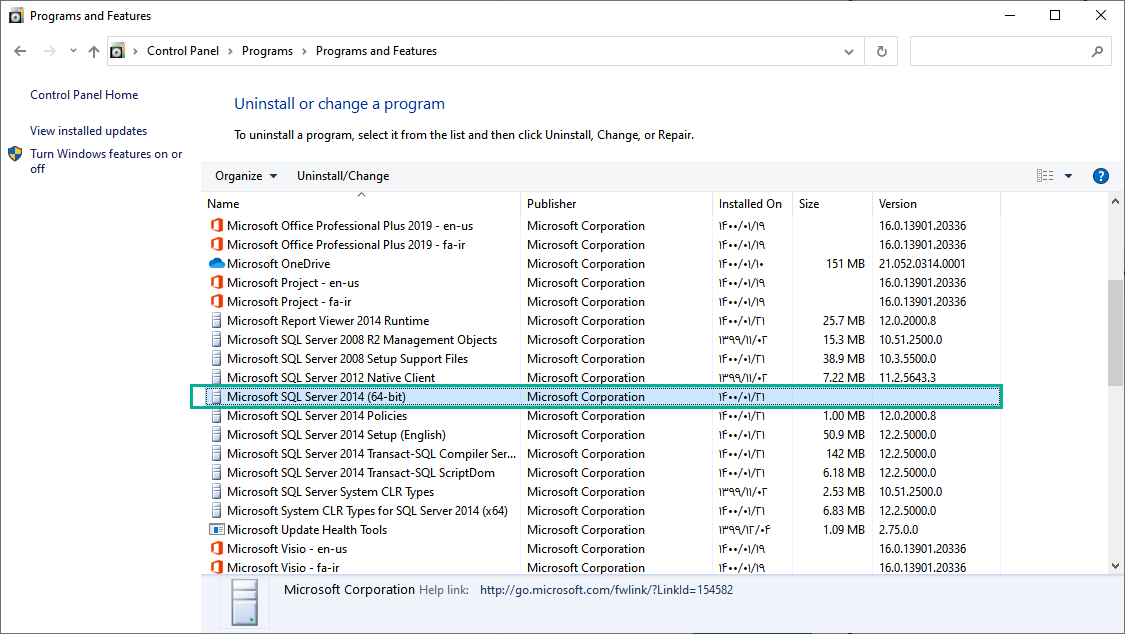Screen dimensions: 1125x634
Task: Click the icon beside Microsoft Project - fa-ir
Action: 216,301
